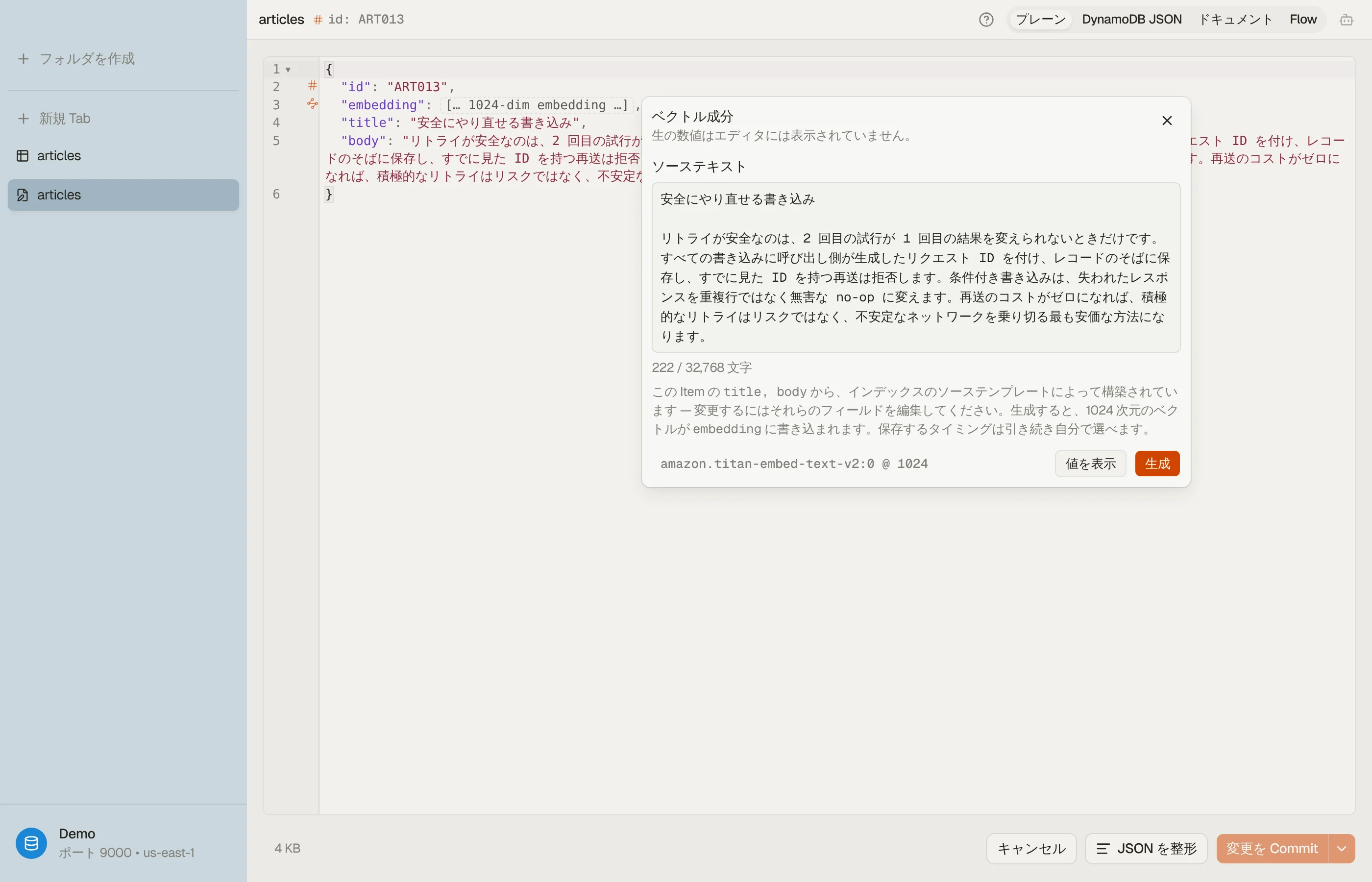Click the キャンセル button
The width and height of the screenshot is (1372, 882).
1031,848
